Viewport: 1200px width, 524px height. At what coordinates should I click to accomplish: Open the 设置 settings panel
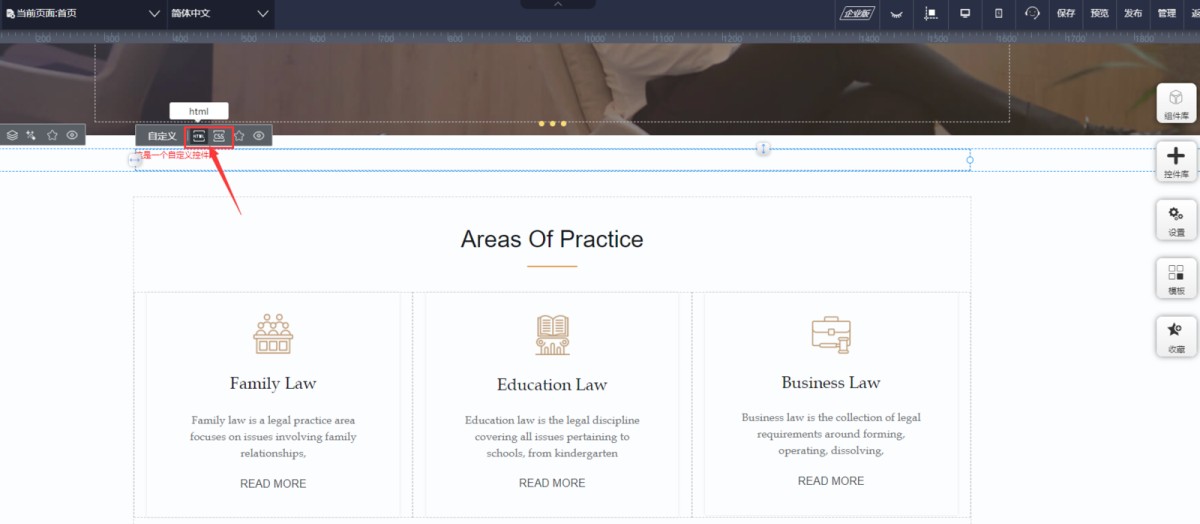coord(1176,220)
